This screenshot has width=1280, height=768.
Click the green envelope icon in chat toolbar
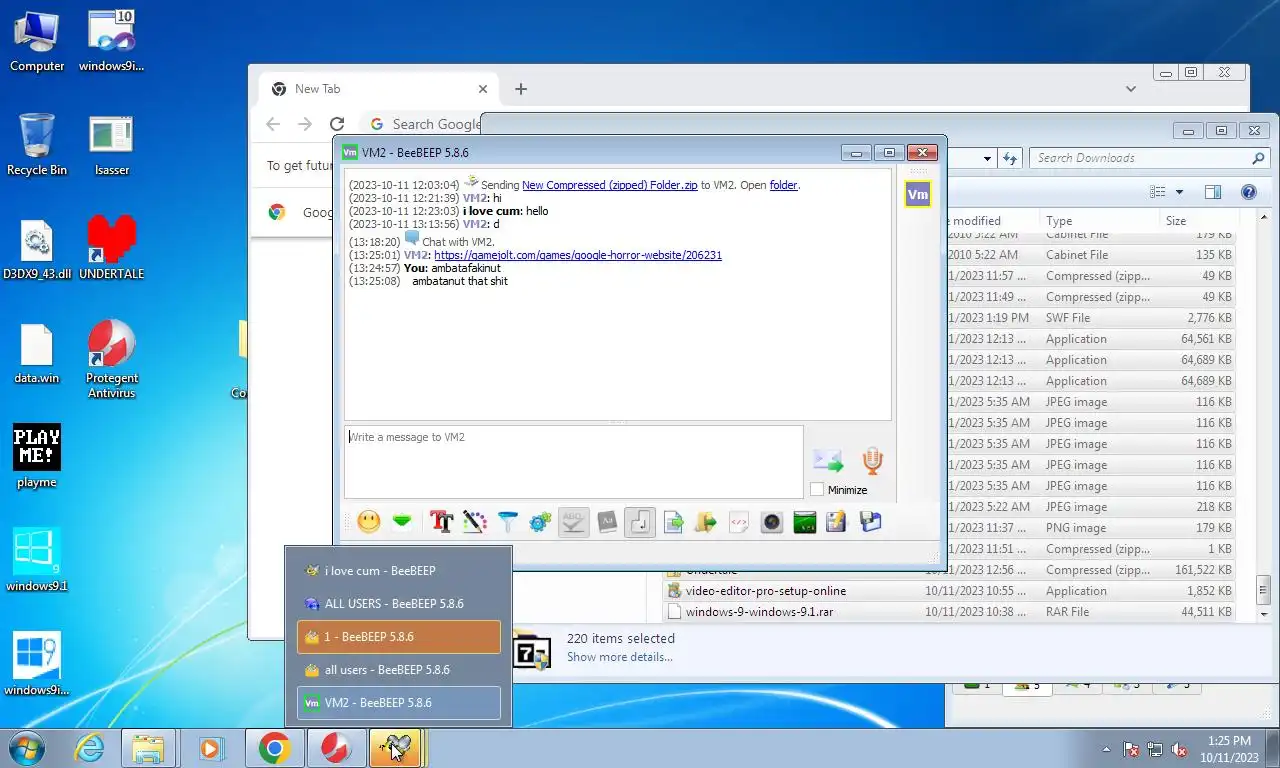point(402,521)
